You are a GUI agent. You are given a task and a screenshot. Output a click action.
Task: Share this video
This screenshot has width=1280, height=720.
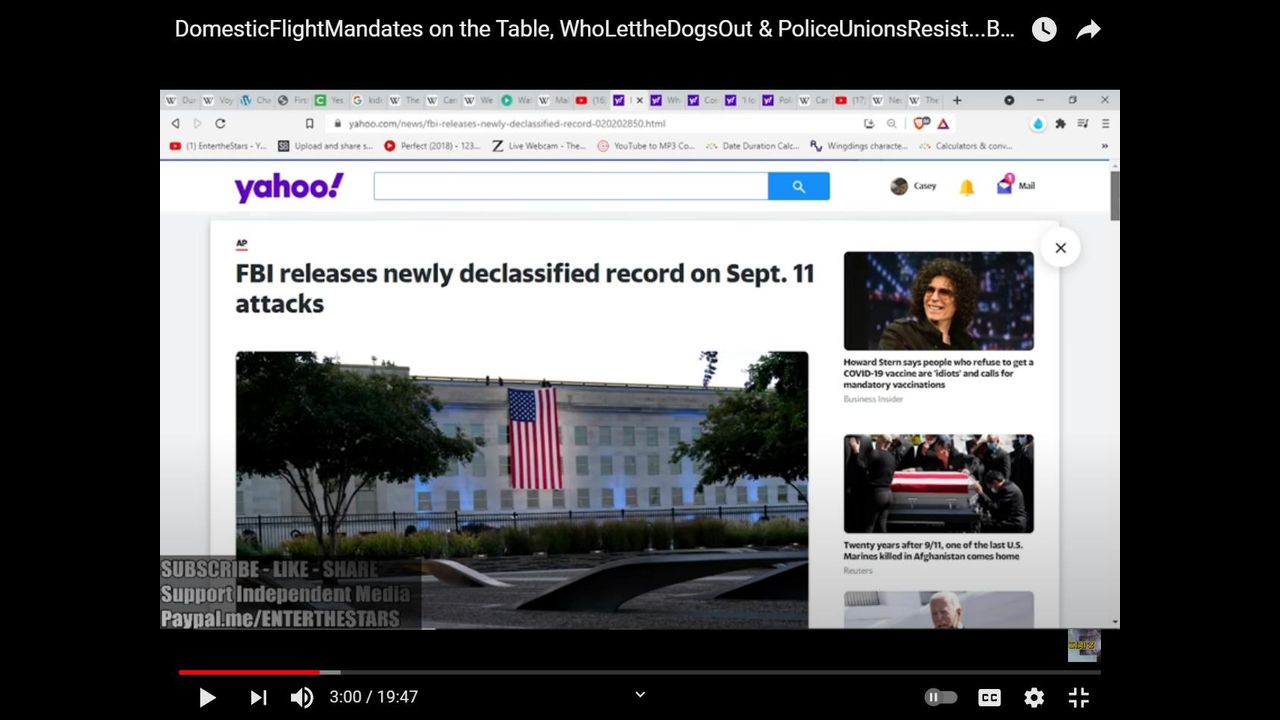coord(1088,30)
